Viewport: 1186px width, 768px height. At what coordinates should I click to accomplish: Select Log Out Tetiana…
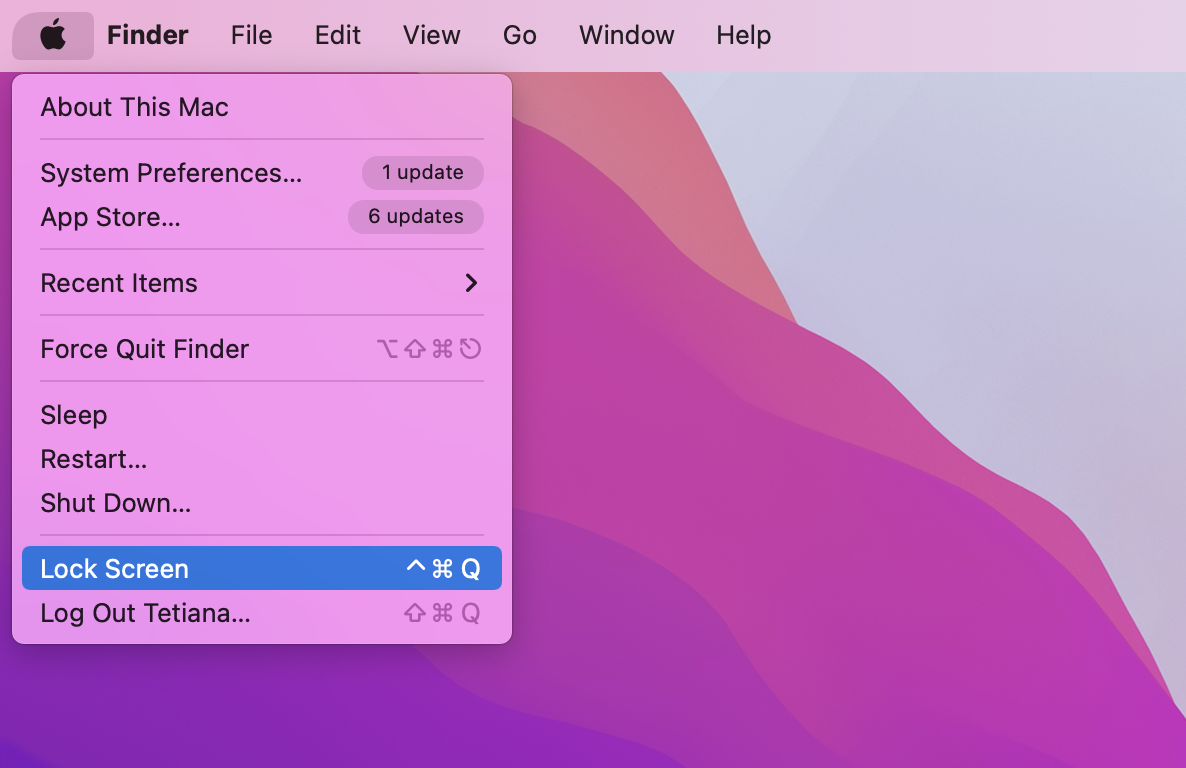[x=262, y=613]
